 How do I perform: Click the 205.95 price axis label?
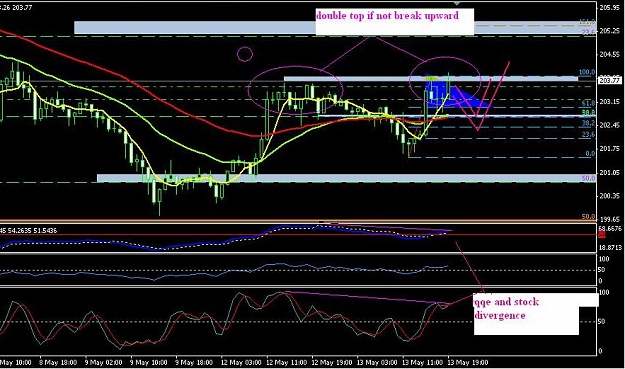(x=610, y=7)
